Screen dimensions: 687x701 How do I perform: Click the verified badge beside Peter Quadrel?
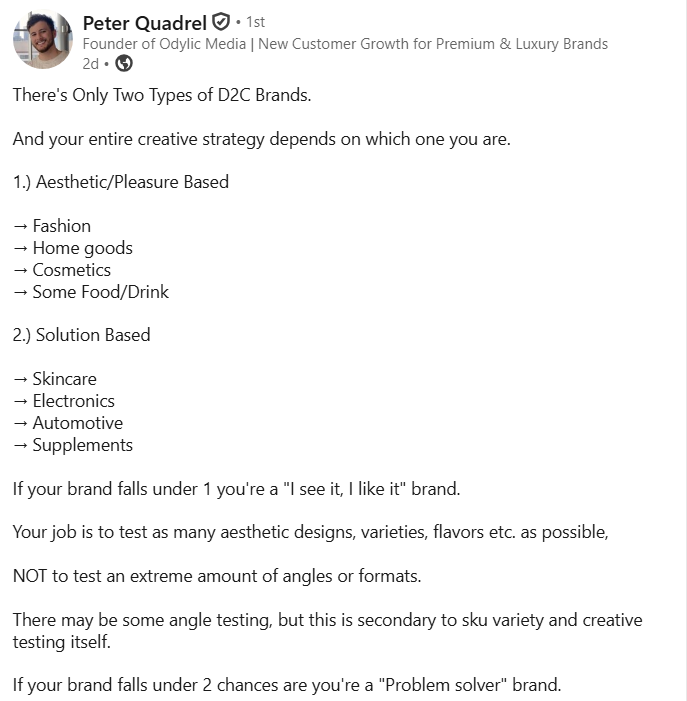(221, 23)
